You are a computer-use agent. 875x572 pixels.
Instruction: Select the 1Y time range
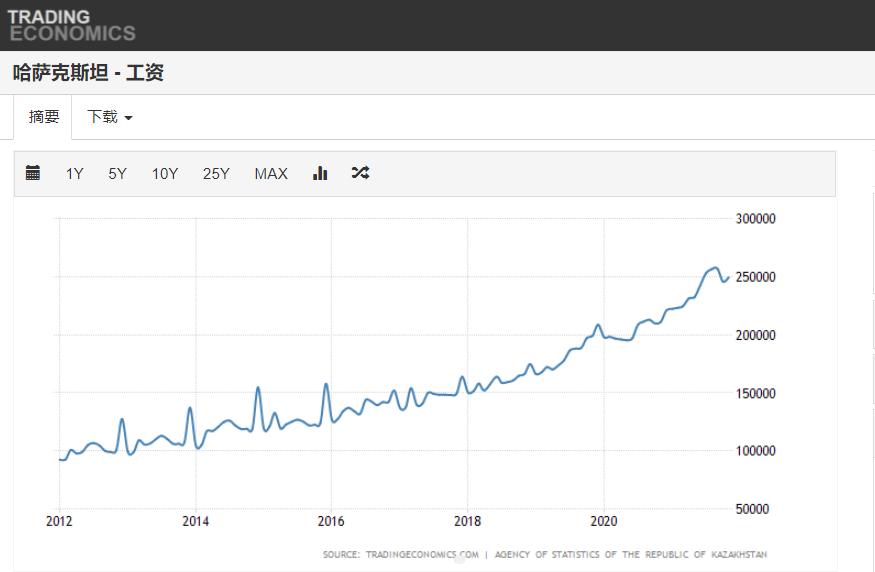click(75, 174)
